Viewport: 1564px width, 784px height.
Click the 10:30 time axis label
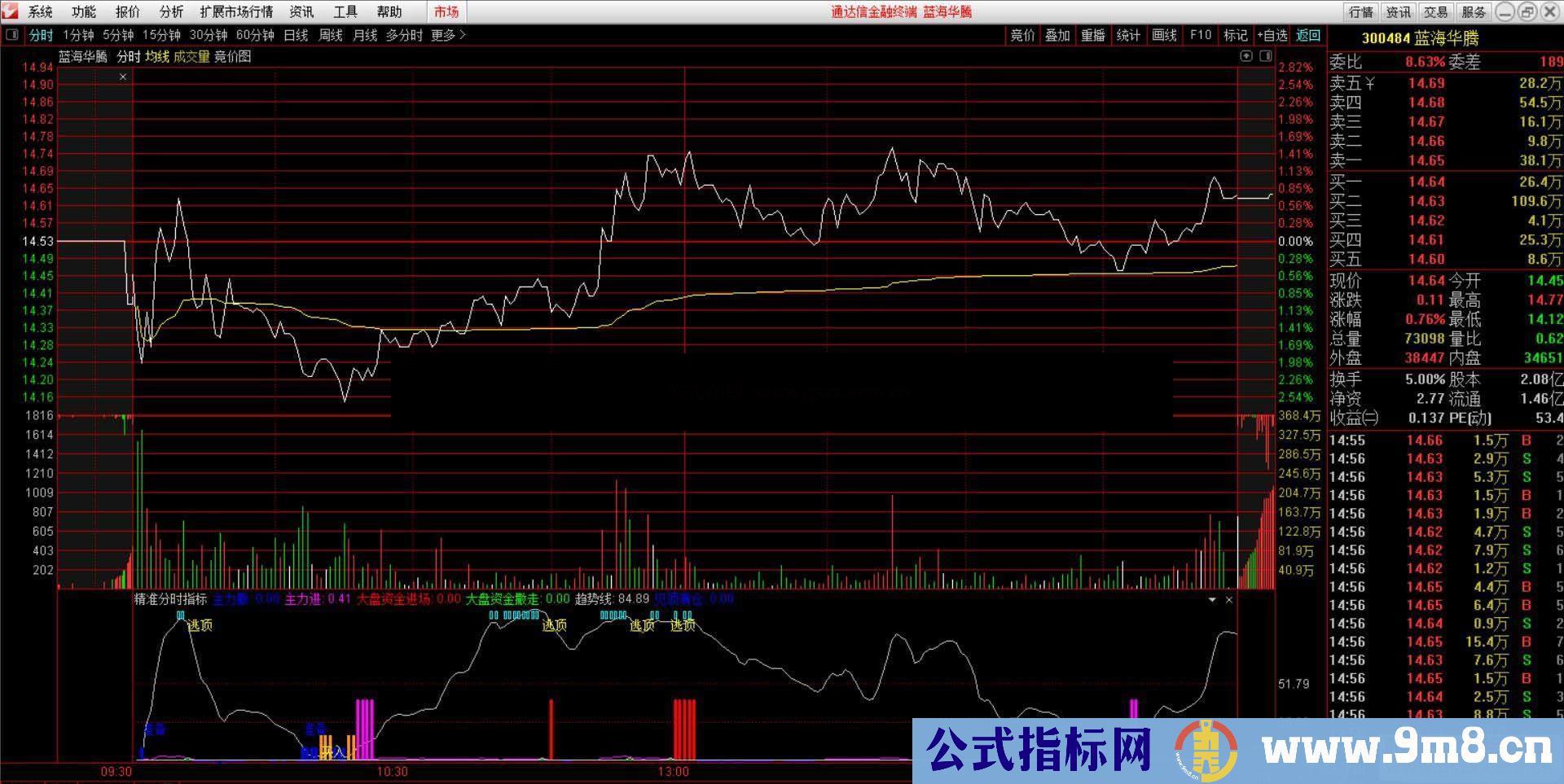(393, 771)
